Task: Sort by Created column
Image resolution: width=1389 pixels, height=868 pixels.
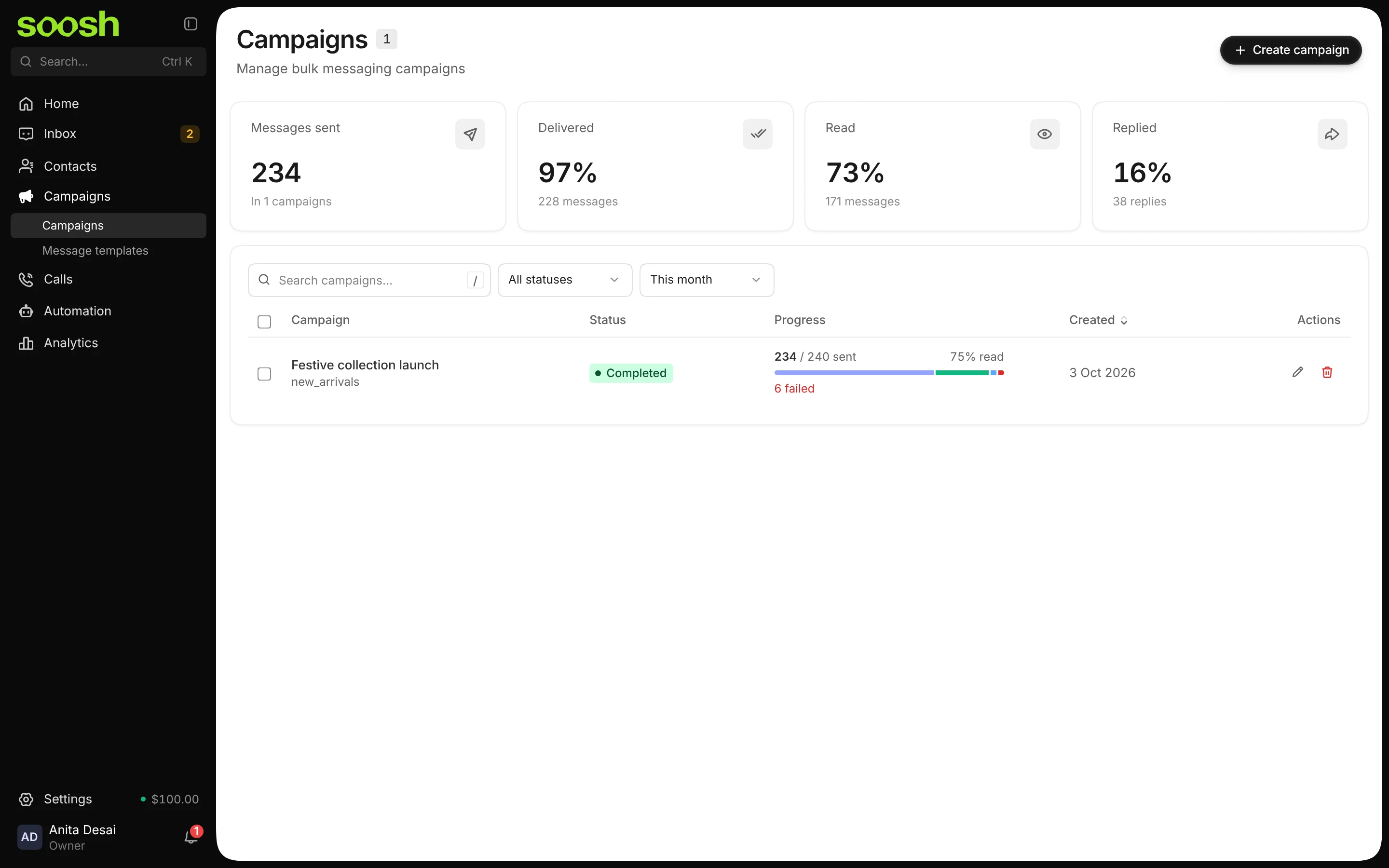Action: pos(1098,320)
